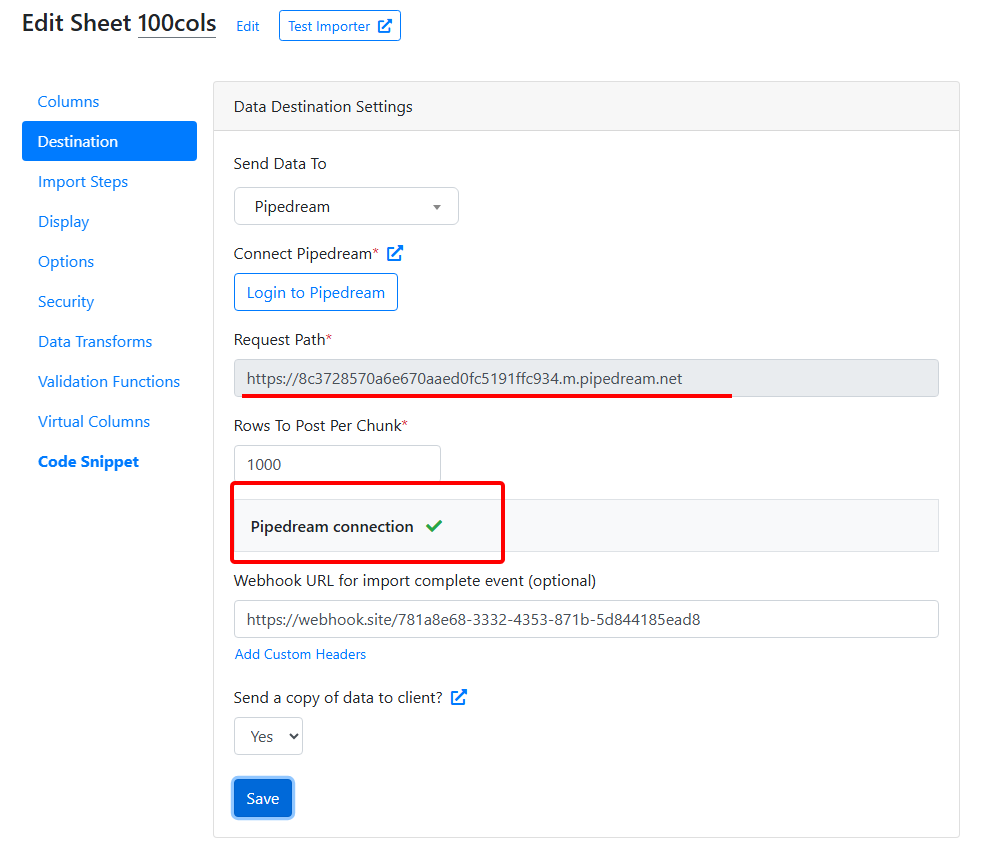Open Data Transforms settings
983x857 pixels.
coord(95,342)
